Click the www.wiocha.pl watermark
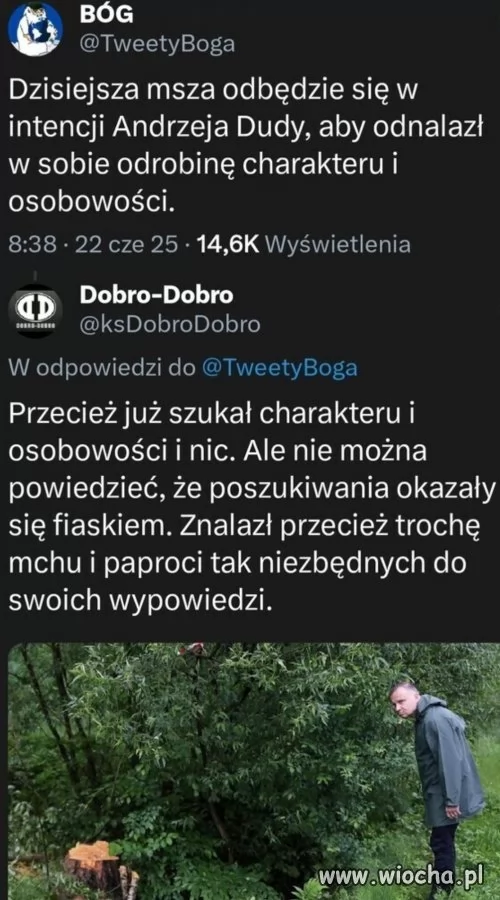This screenshot has width=500, height=900. [401, 876]
